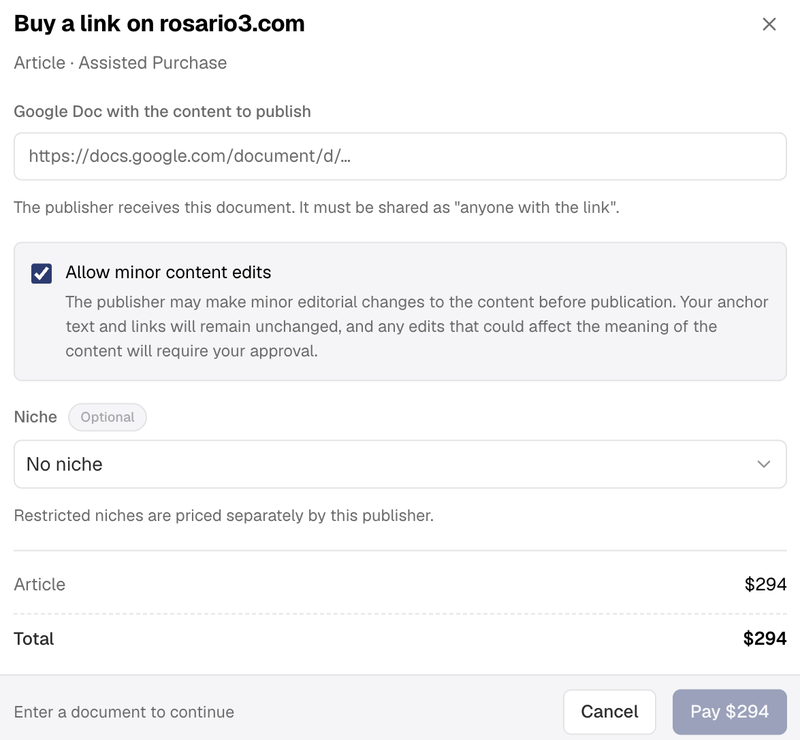Click the Article price $294 value
This screenshot has height=740, width=800.
pos(765,584)
